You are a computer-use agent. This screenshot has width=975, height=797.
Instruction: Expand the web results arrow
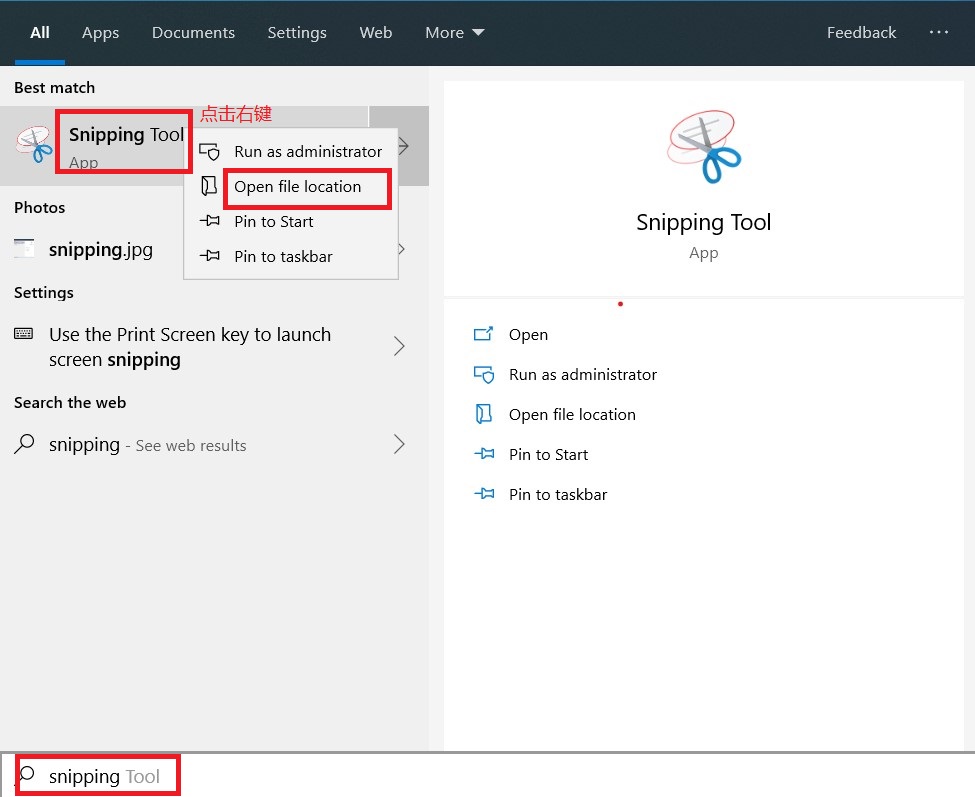point(400,445)
